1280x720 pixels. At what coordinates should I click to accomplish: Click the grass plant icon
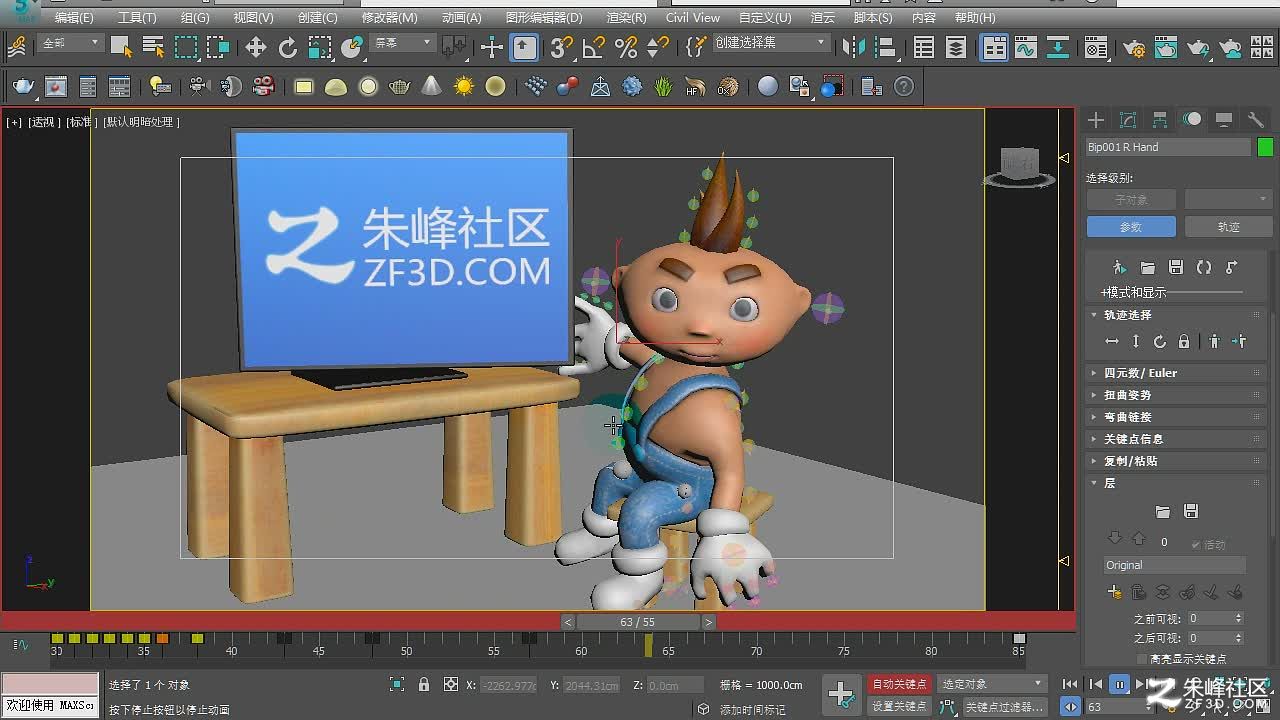[x=663, y=87]
